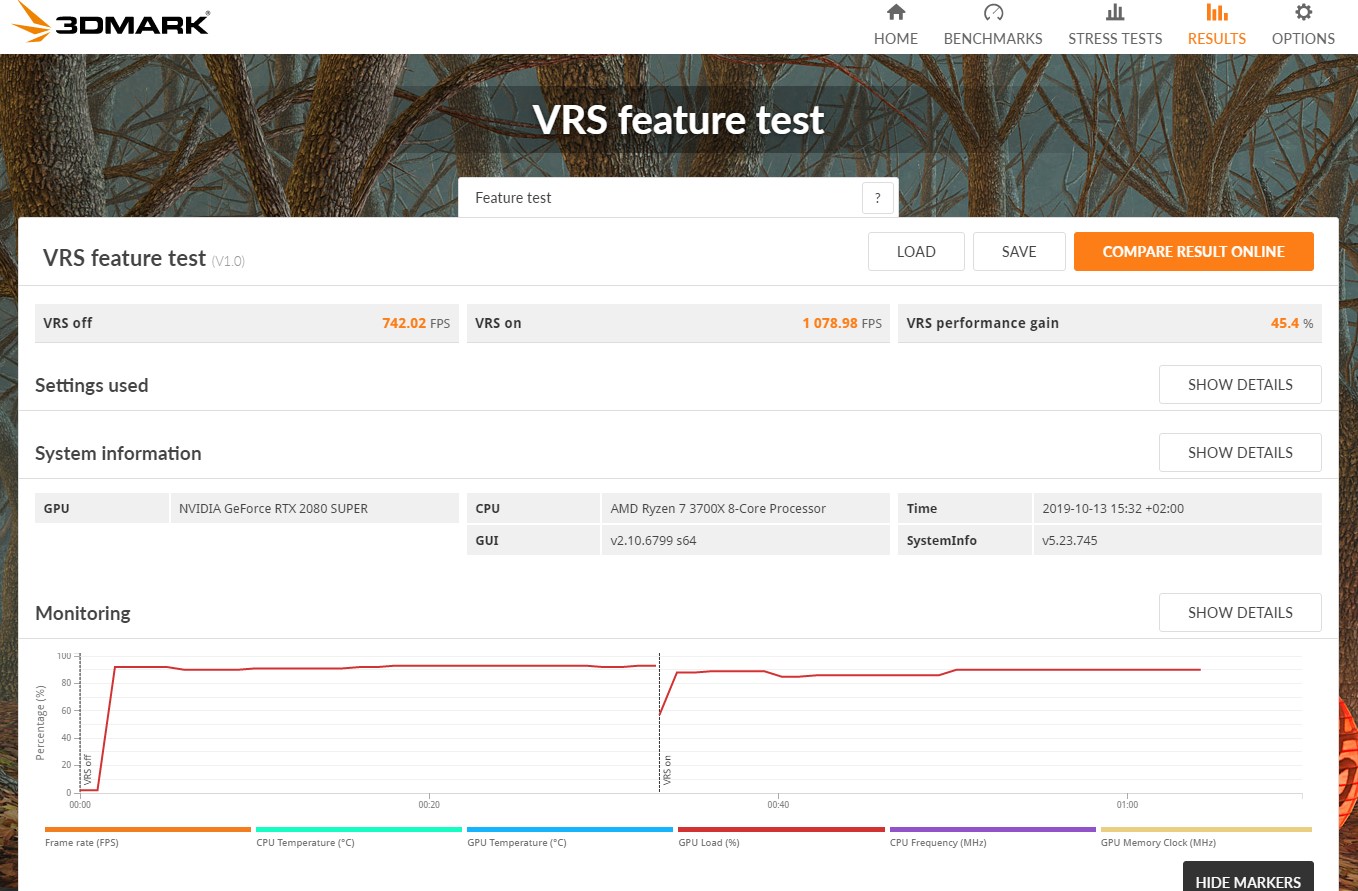
Task: Click the Compare Result Online button
Action: click(x=1193, y=252)
